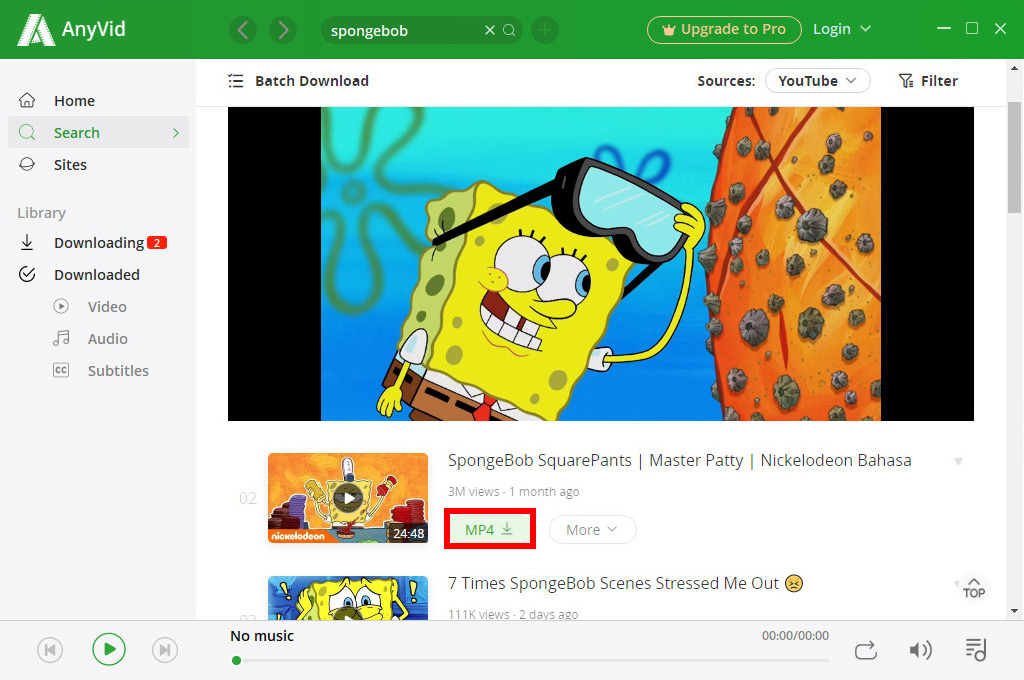Open 7 Times SpongeBob Scenes thumbnail
Screen dimensions: 1024x680
coord(348,598)
